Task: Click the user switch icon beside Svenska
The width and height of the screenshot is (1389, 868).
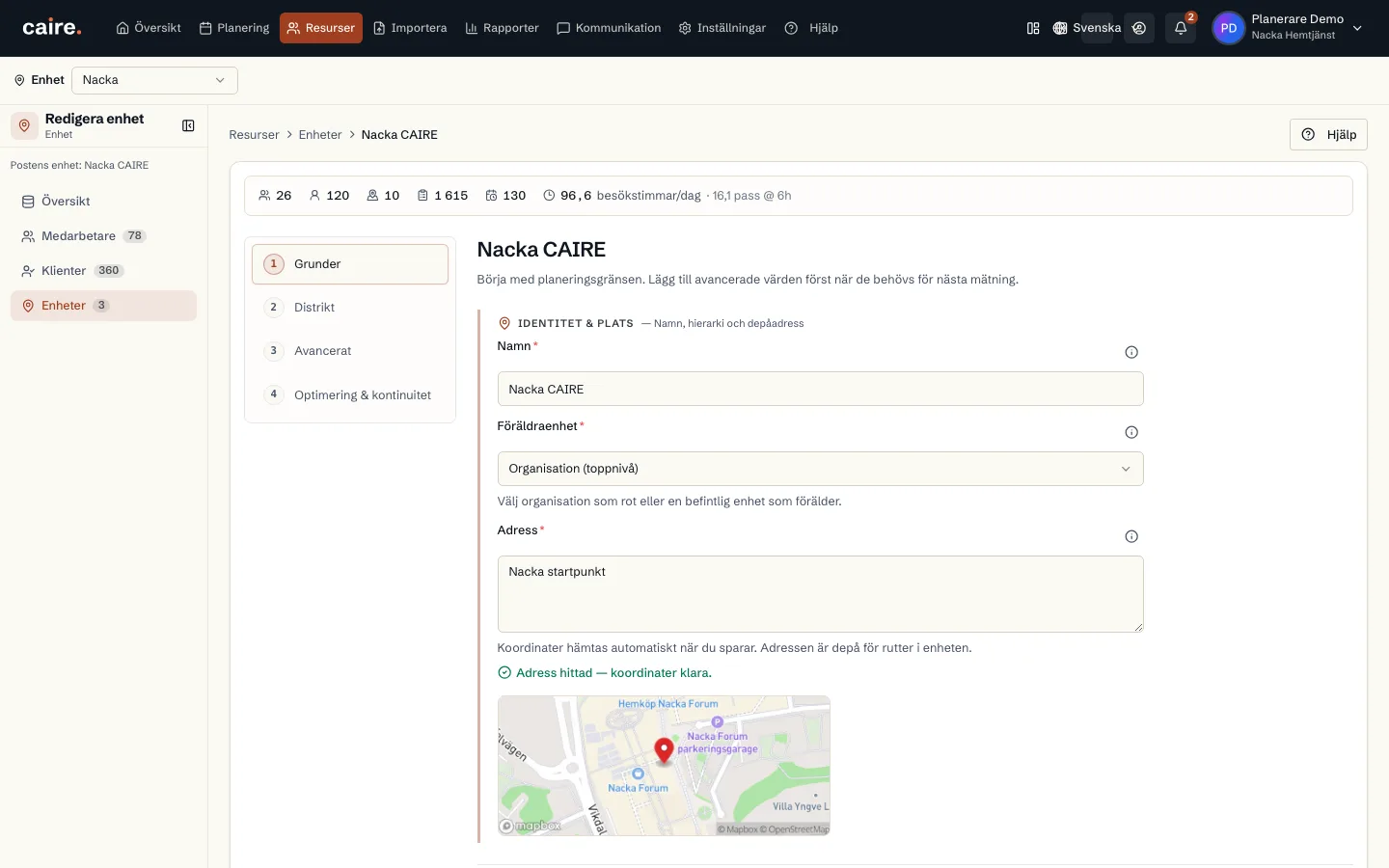Action: 1139,28
